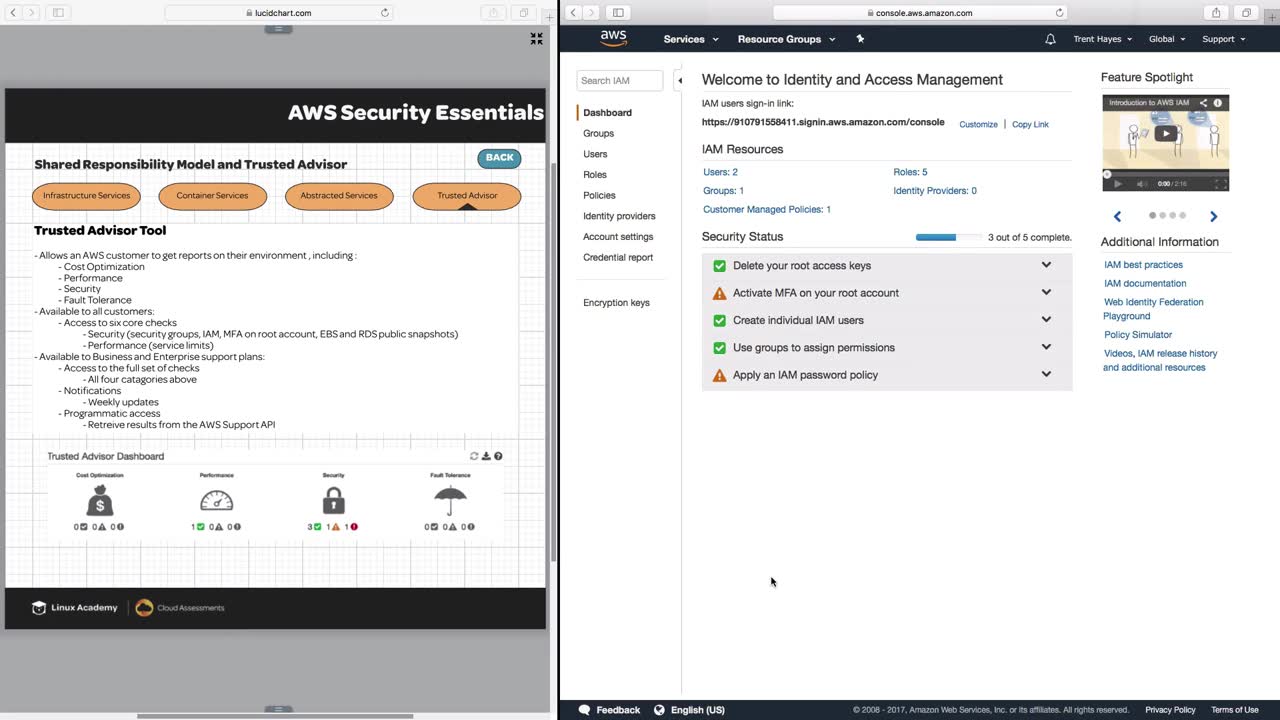Click the Search IAM input field

pyautogui.click(x=619, y=80)
